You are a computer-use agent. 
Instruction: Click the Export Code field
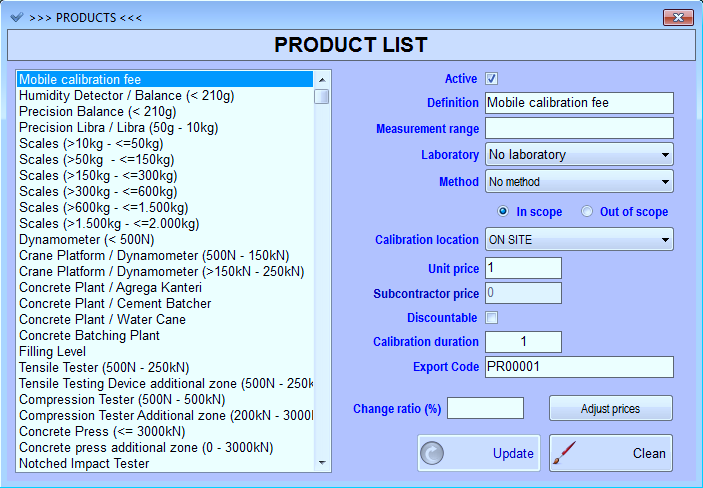(x=579, y=367)
